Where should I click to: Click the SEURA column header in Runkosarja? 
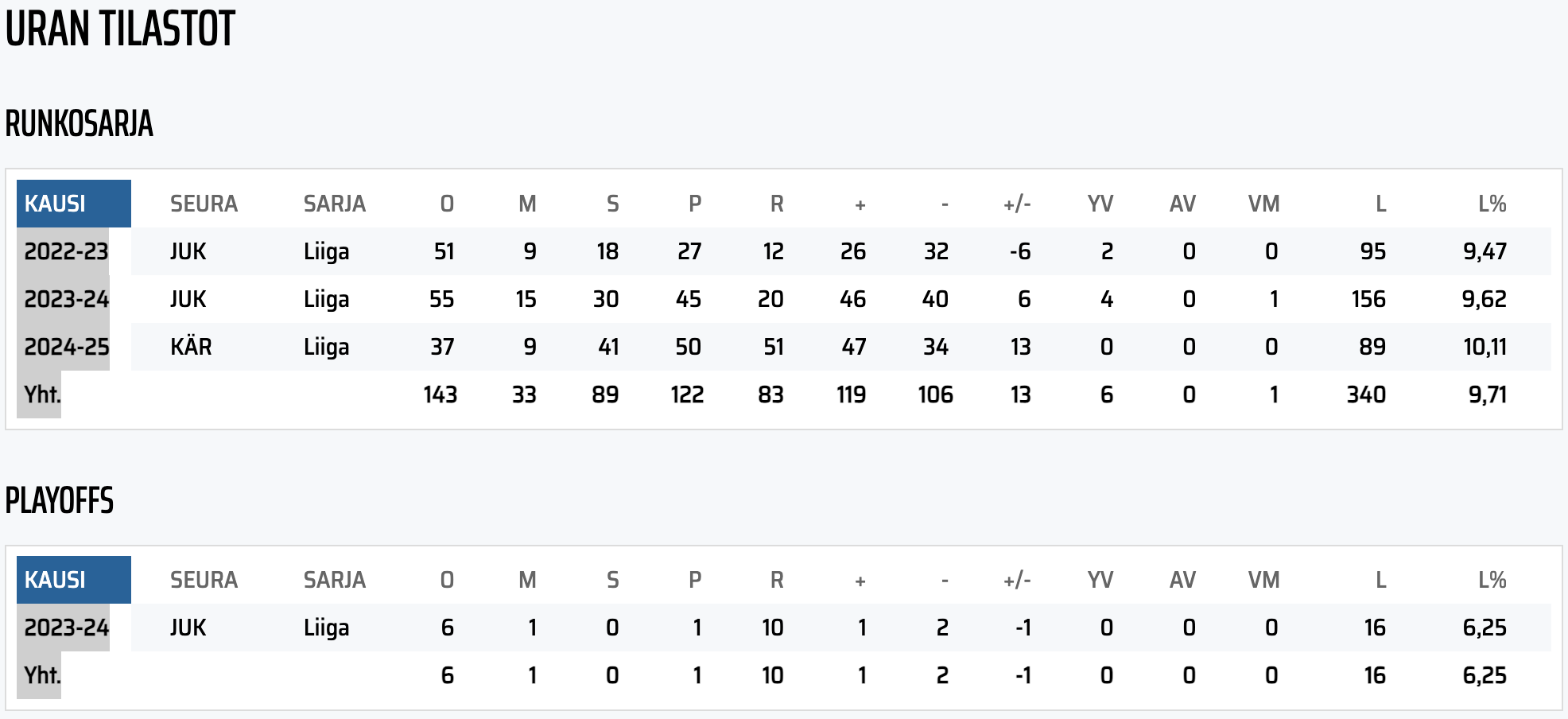(x=204, y=204)
